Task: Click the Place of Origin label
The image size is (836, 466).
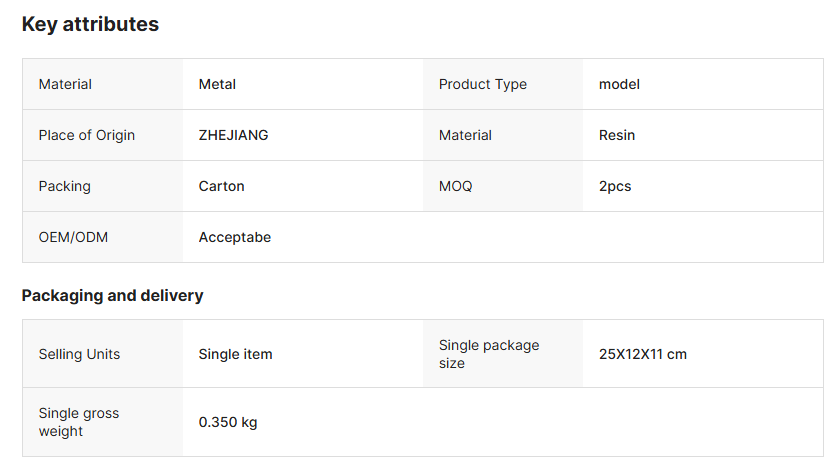Action: (x=87, y=136)
